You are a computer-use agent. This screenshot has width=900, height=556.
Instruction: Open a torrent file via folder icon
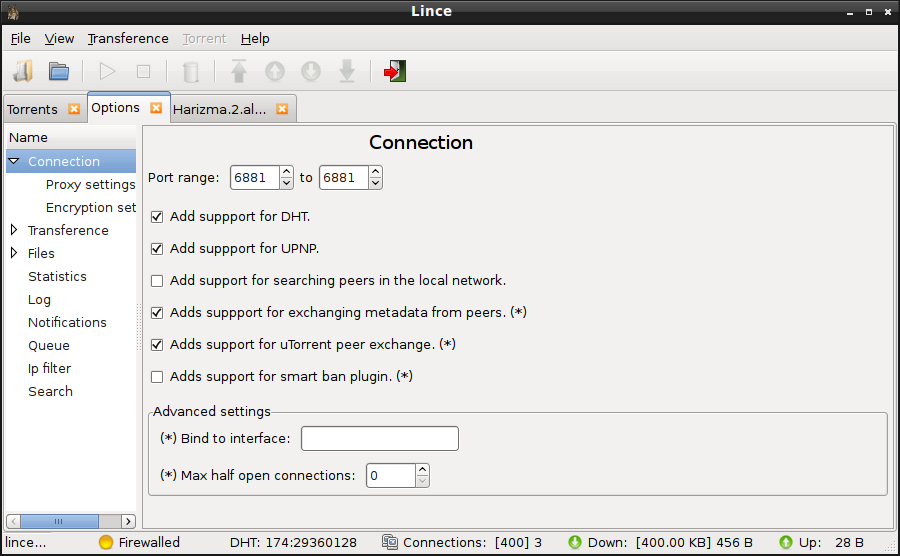59,72
